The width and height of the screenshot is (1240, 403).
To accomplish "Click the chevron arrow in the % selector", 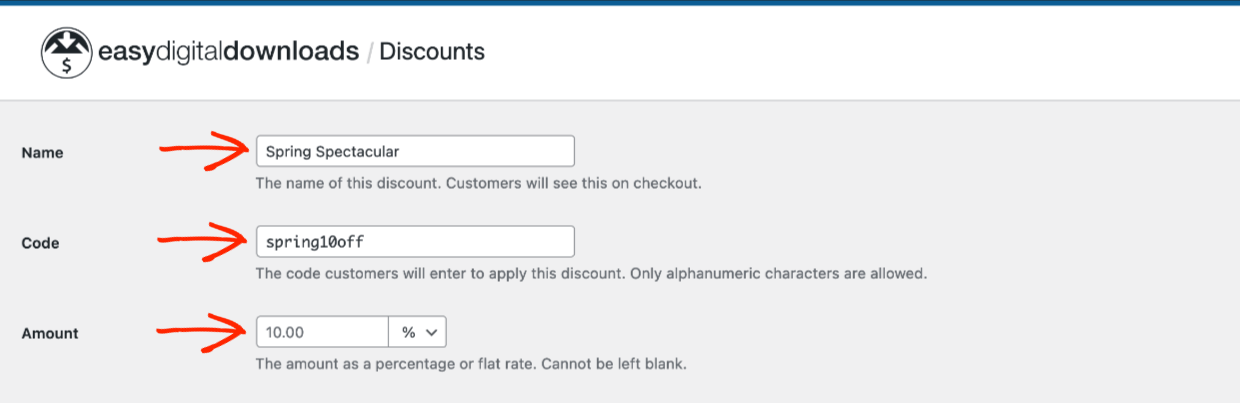I will [431, 332].
